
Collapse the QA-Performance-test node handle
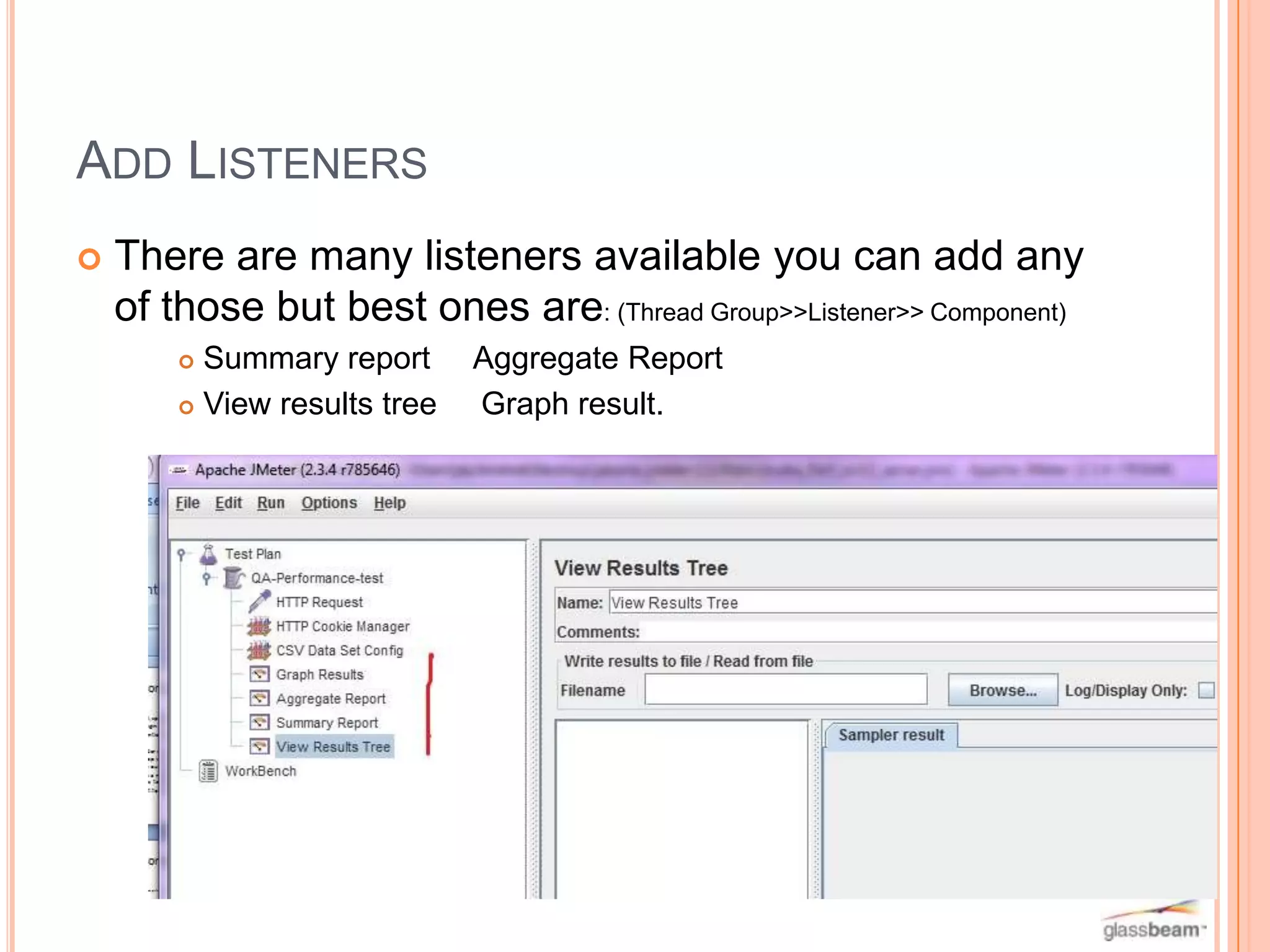click(206, 578)
